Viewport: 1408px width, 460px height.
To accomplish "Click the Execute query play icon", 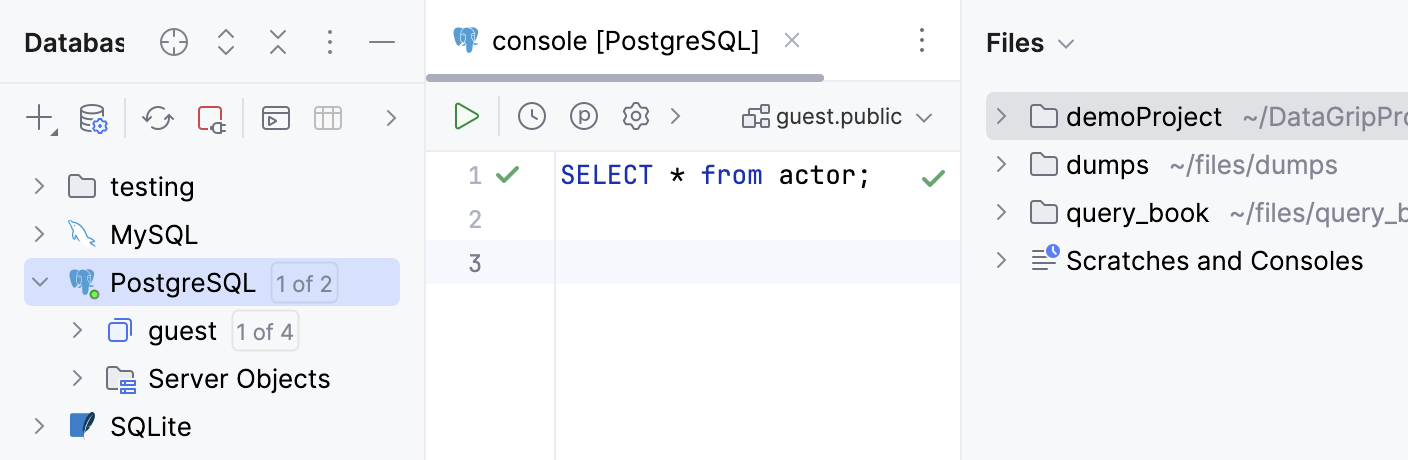I will [x=466, y=117].
